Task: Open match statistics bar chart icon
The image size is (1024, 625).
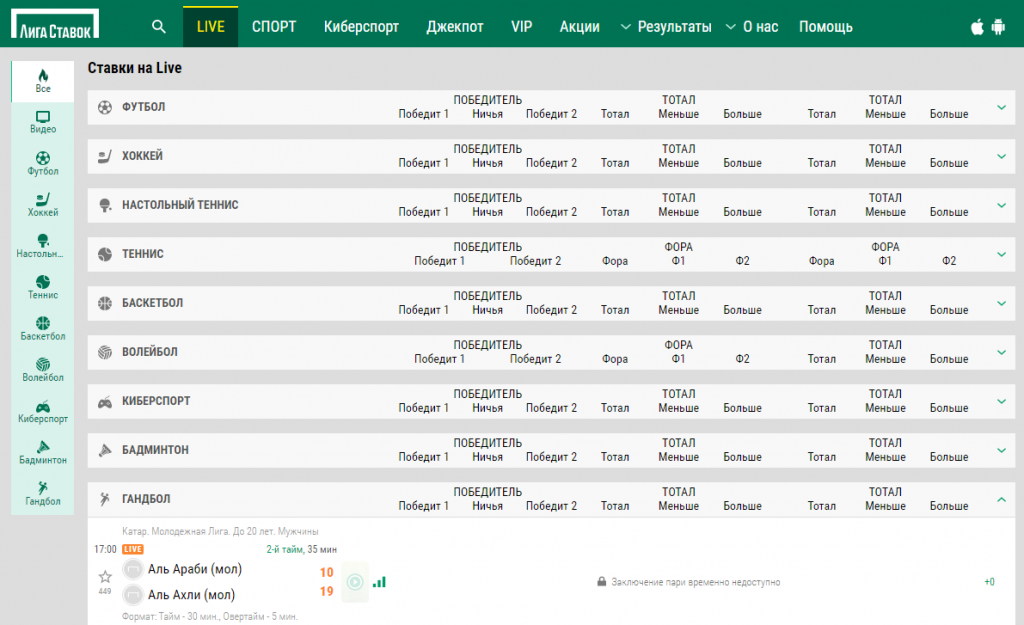Action: [x=379, y=581]
